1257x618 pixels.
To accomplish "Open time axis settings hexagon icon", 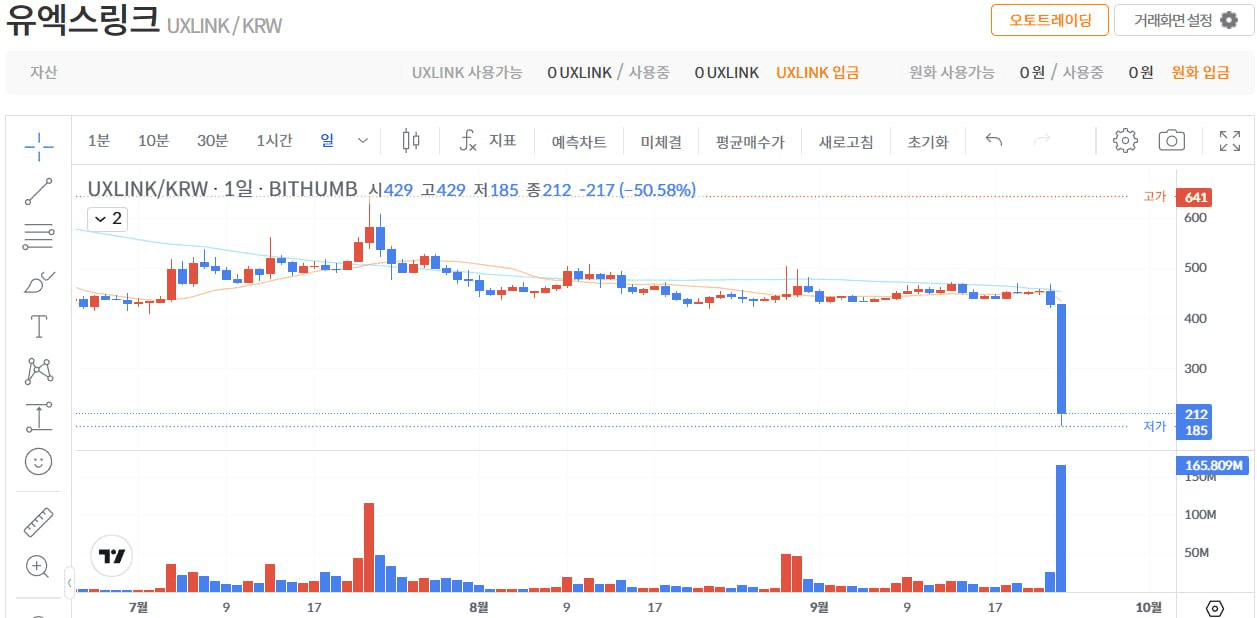I will (1215, 607).
